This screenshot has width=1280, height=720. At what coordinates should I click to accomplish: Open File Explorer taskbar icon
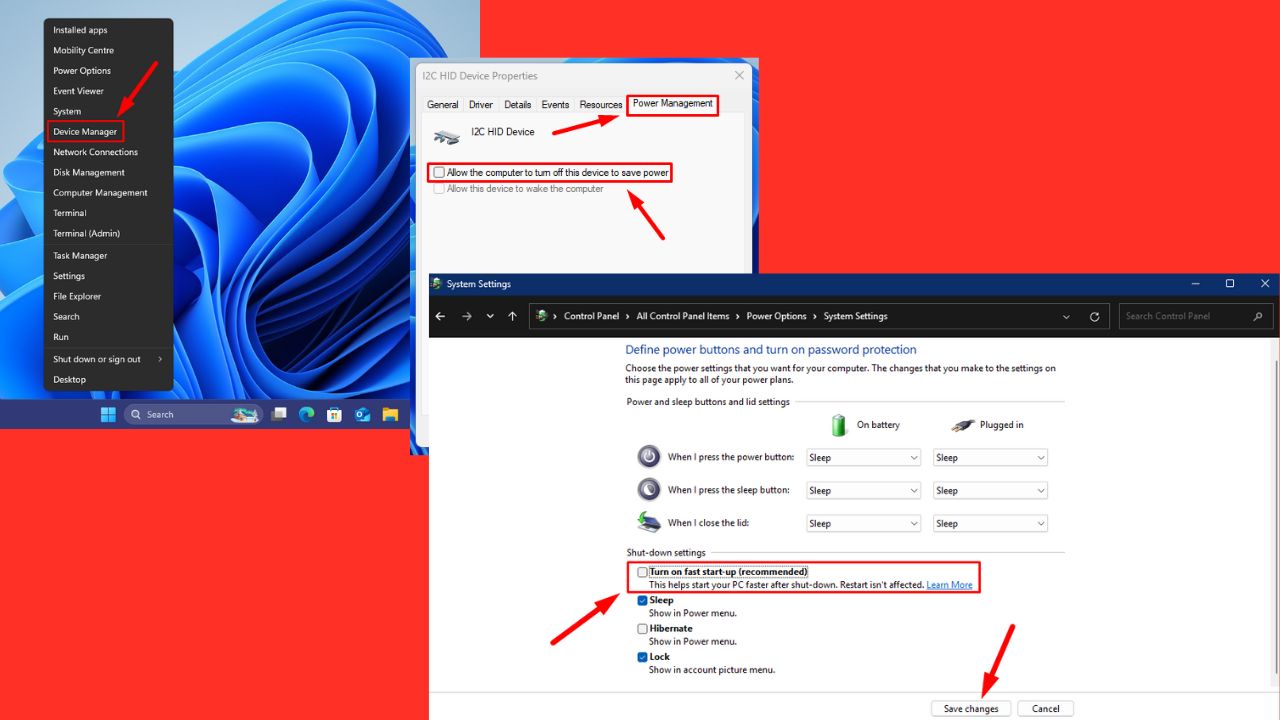pyautogui.click(x=390, y=414)
